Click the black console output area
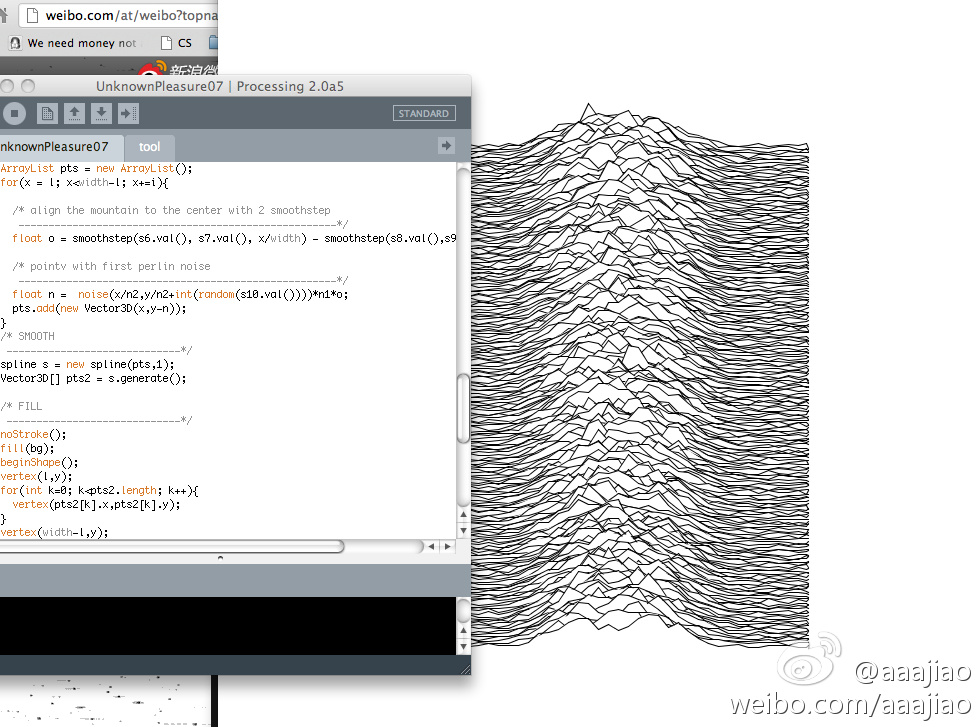Image resolution: width=978 pixels, height=727 pixels. [x=228, y=626]
